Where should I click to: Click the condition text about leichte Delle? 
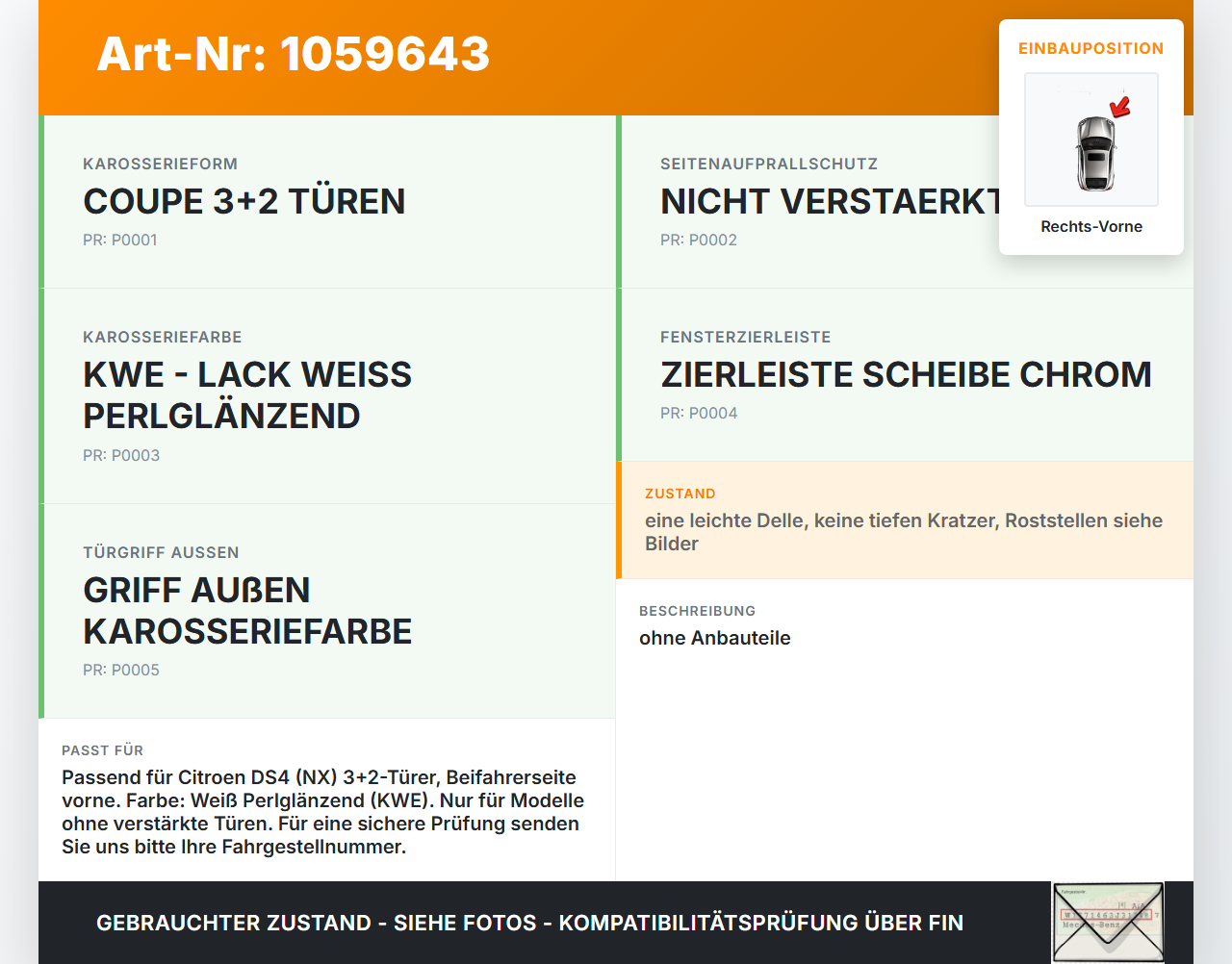click(x=904, y=532)
